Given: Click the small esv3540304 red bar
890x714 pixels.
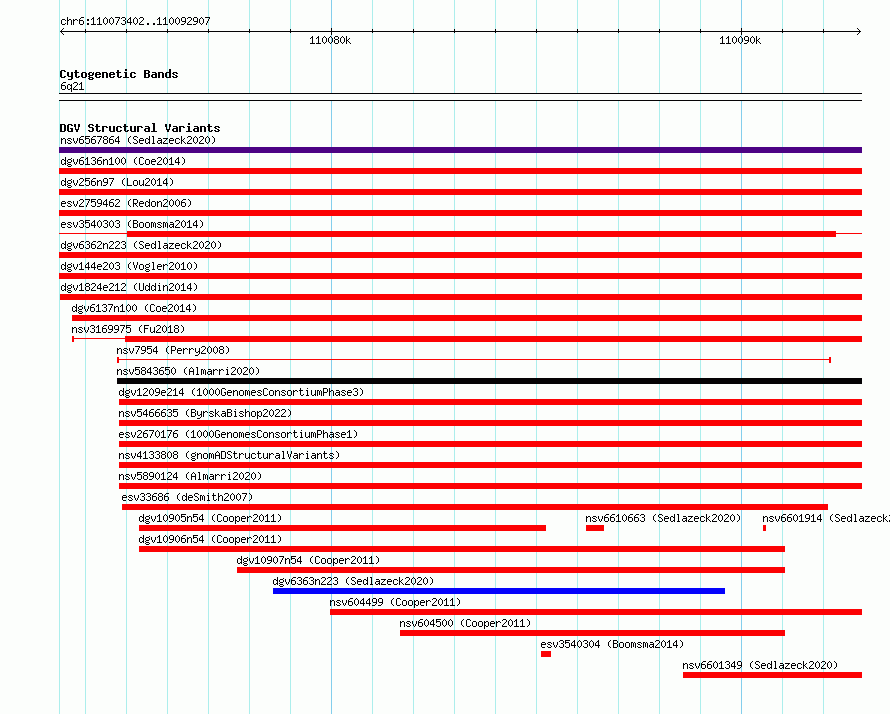Looking at the screenshot, I should pyautogui.click(x=546, y=654).
